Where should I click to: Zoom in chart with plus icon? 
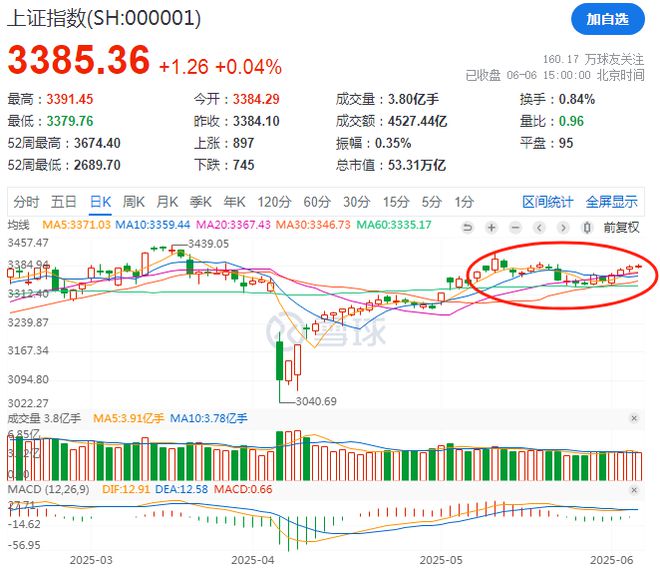[x=491, y=228]
